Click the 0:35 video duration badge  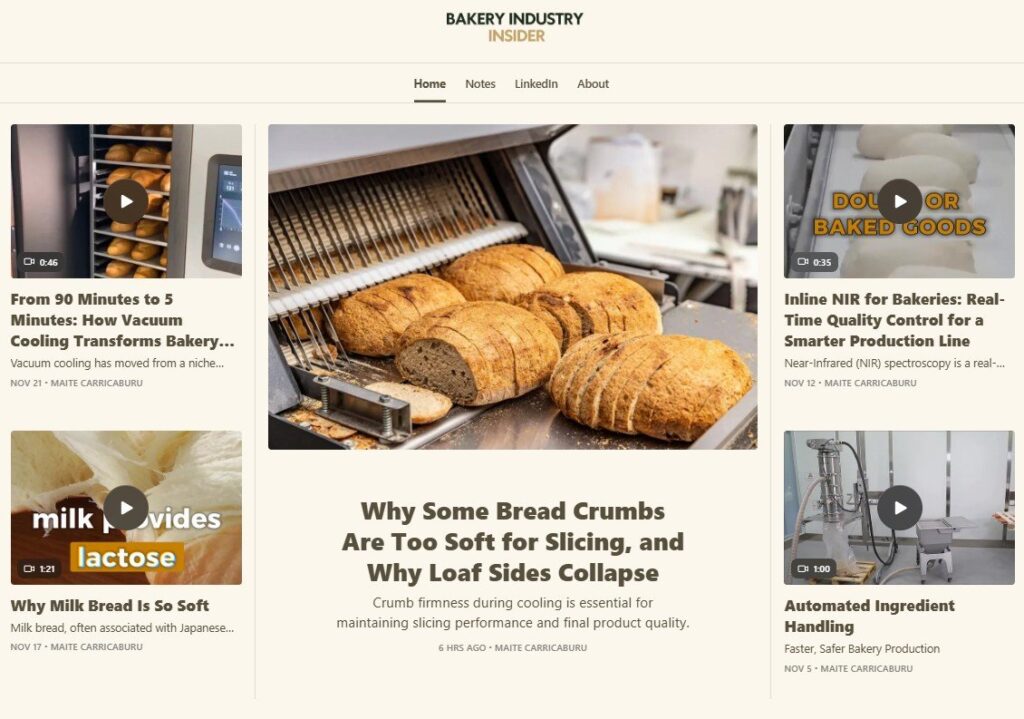coord(814,262)
